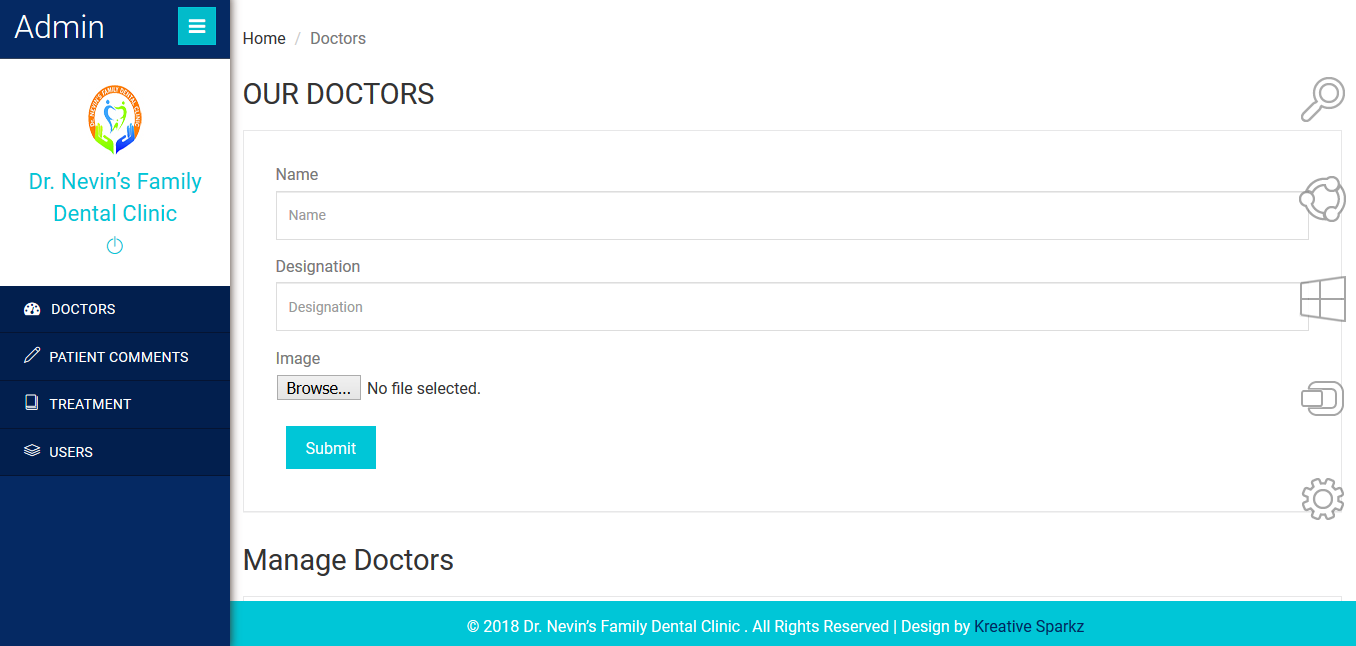The image size is (1356, 646).
Task: Open the magnifier search icon
Action: pos(1322,100)
